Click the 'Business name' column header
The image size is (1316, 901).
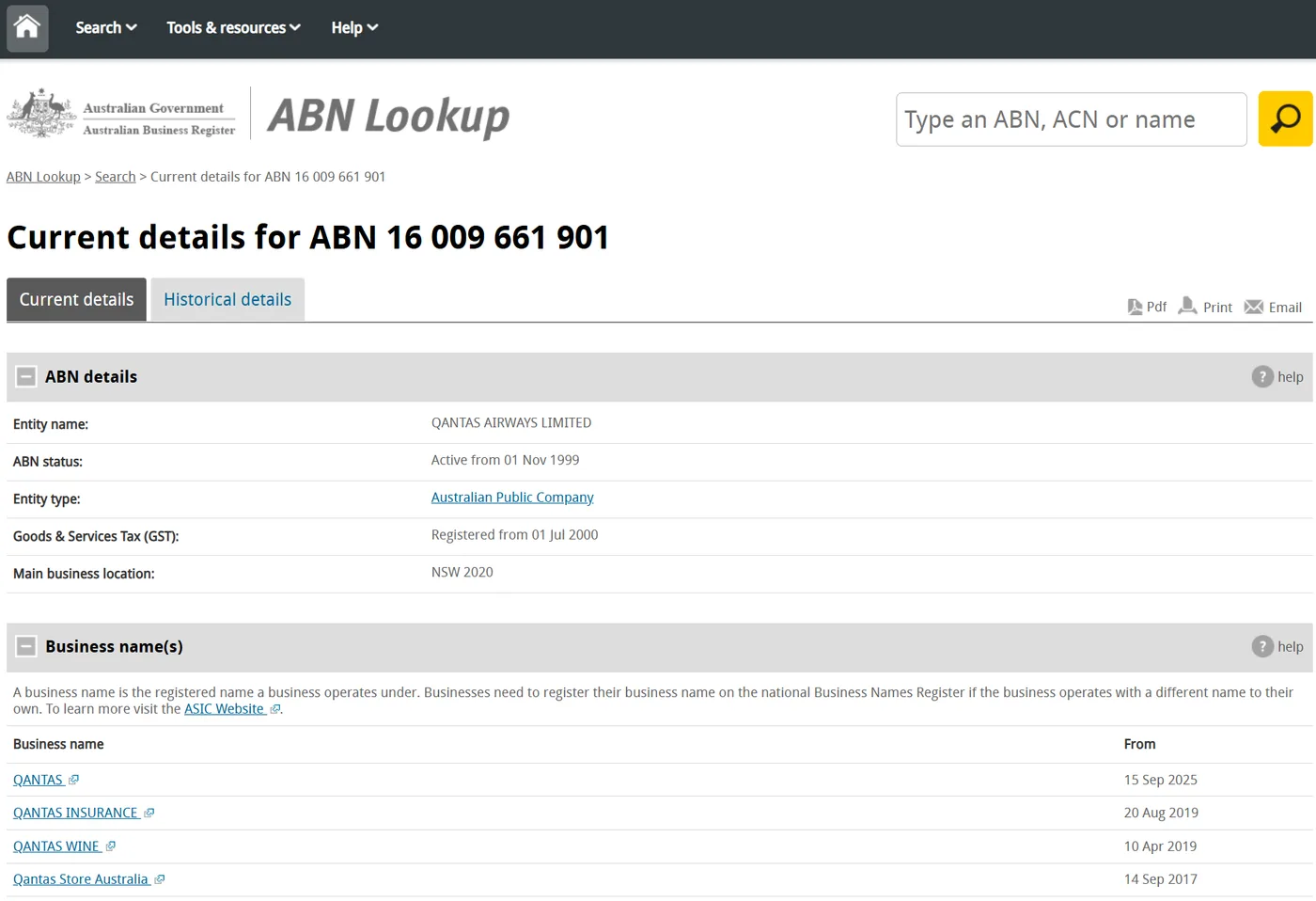coord(58,744)
